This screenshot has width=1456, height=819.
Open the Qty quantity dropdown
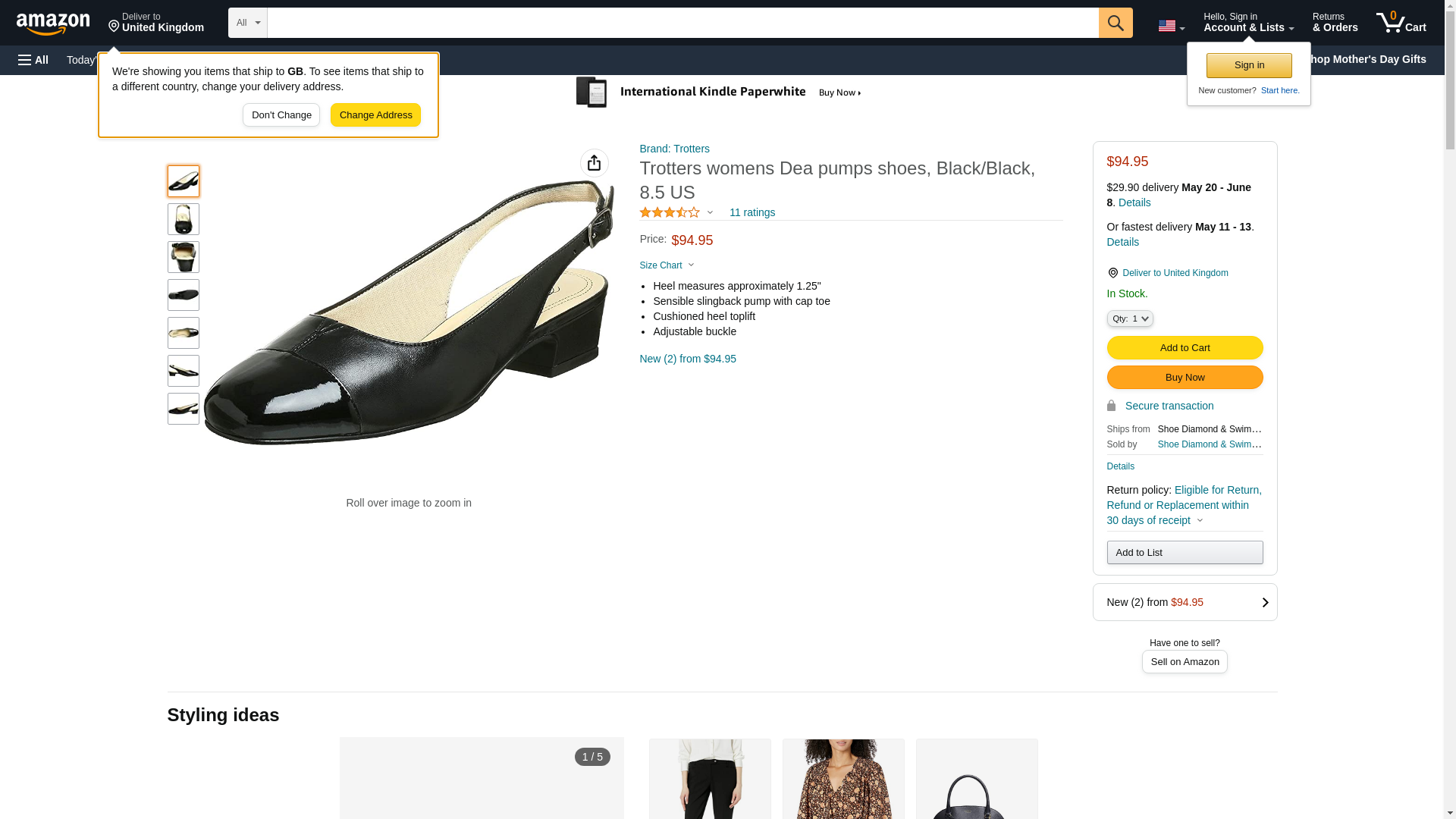pyautogui.click(x=1129, y=319)
